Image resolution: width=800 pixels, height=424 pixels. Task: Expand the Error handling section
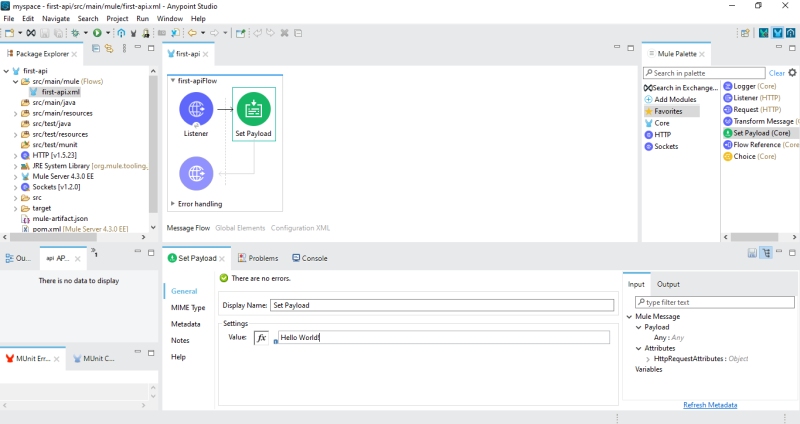tap(172, 204)
